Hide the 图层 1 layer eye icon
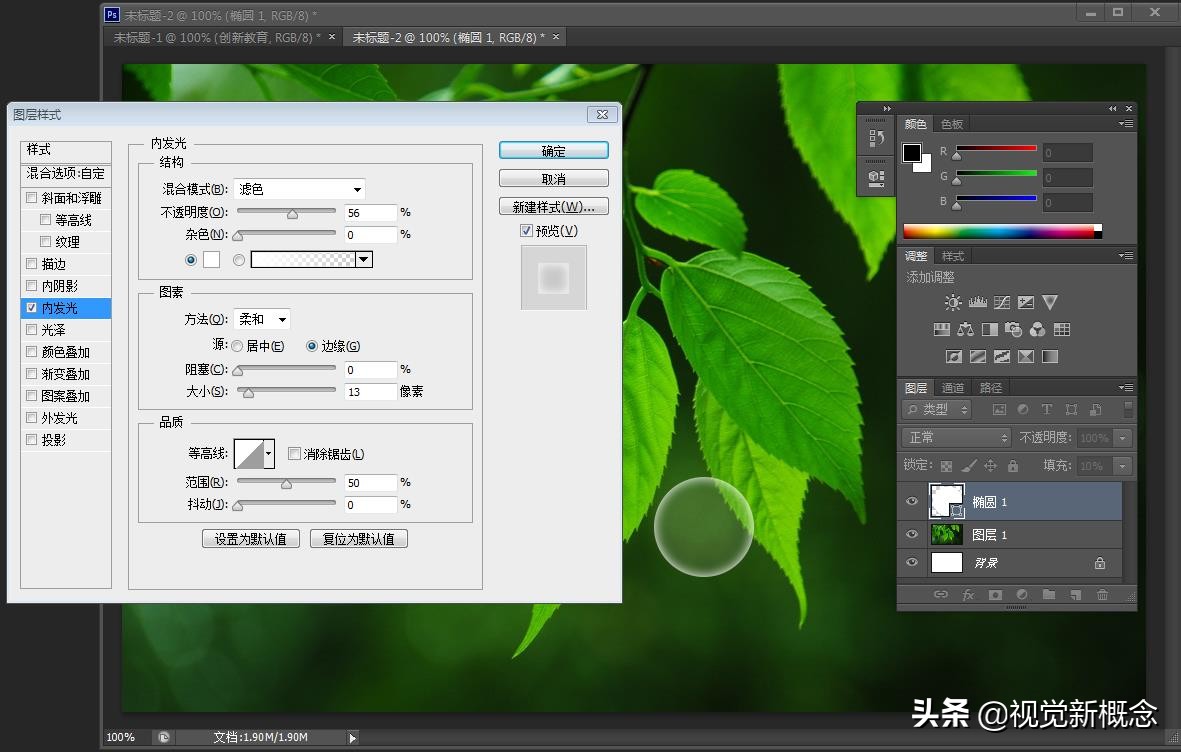 911,534
